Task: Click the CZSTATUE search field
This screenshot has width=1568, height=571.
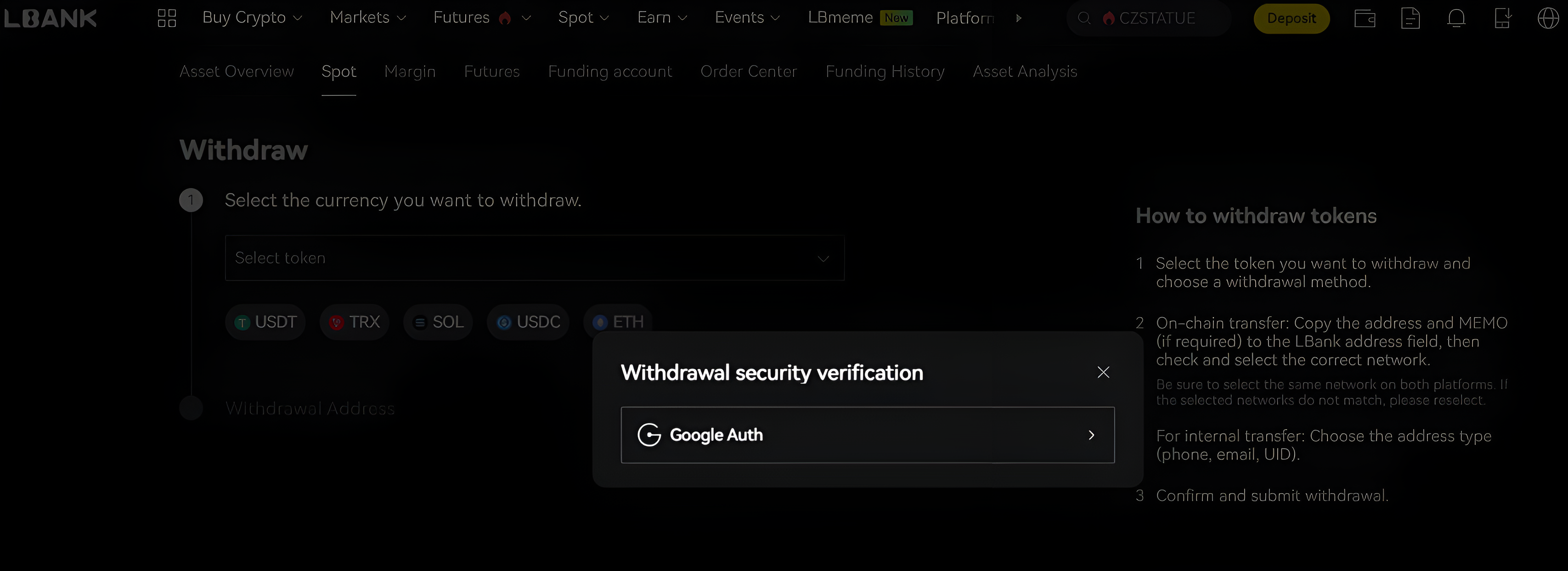Action: coord(1156,18)
